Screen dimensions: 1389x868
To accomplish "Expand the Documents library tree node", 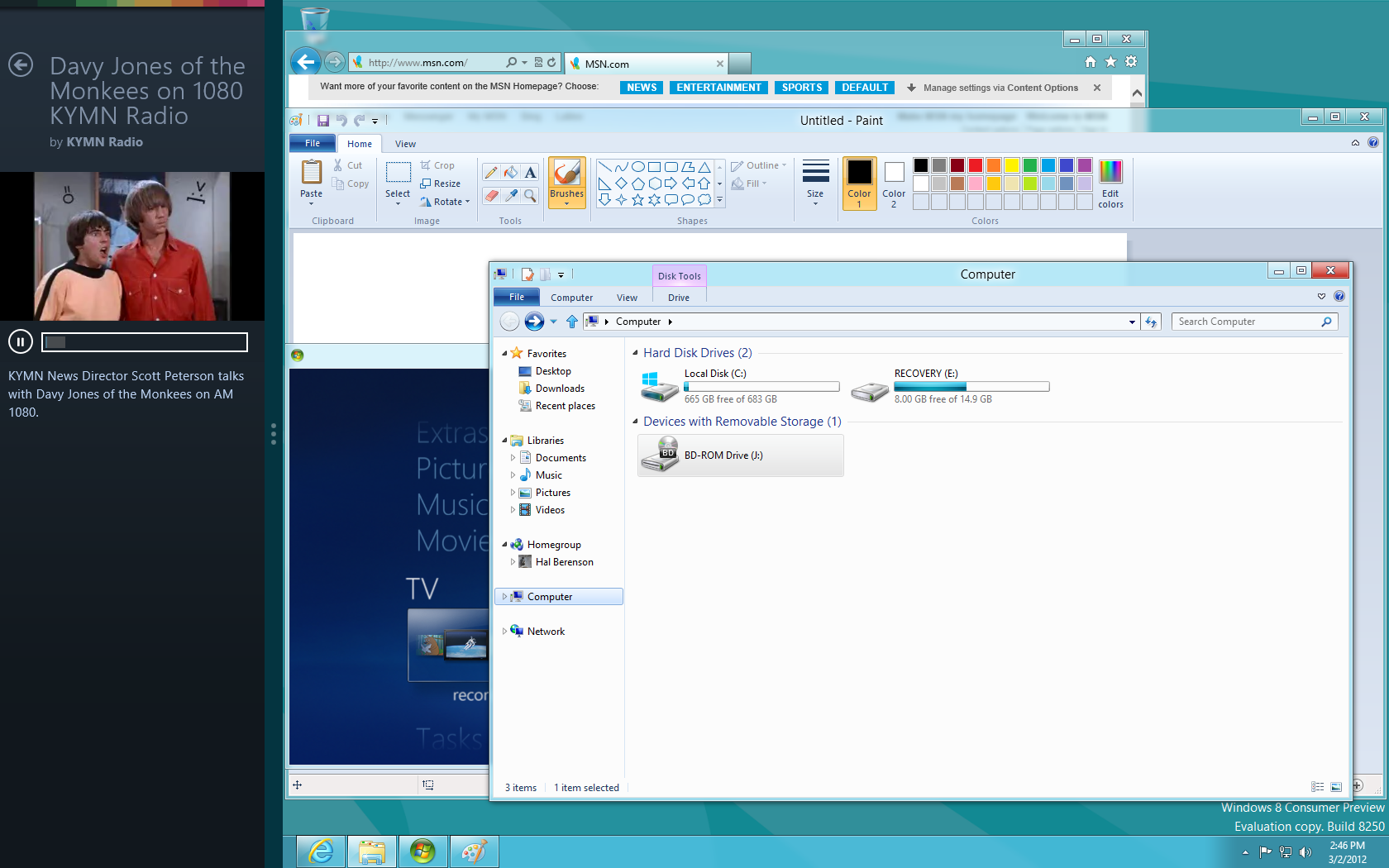I will (x=513, y=458).
